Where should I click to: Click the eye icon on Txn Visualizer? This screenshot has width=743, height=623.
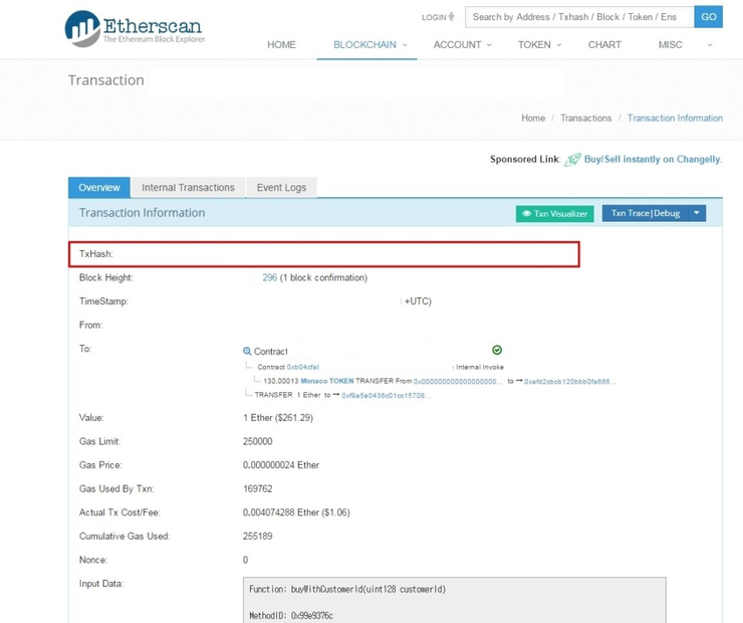coord(526,214)
